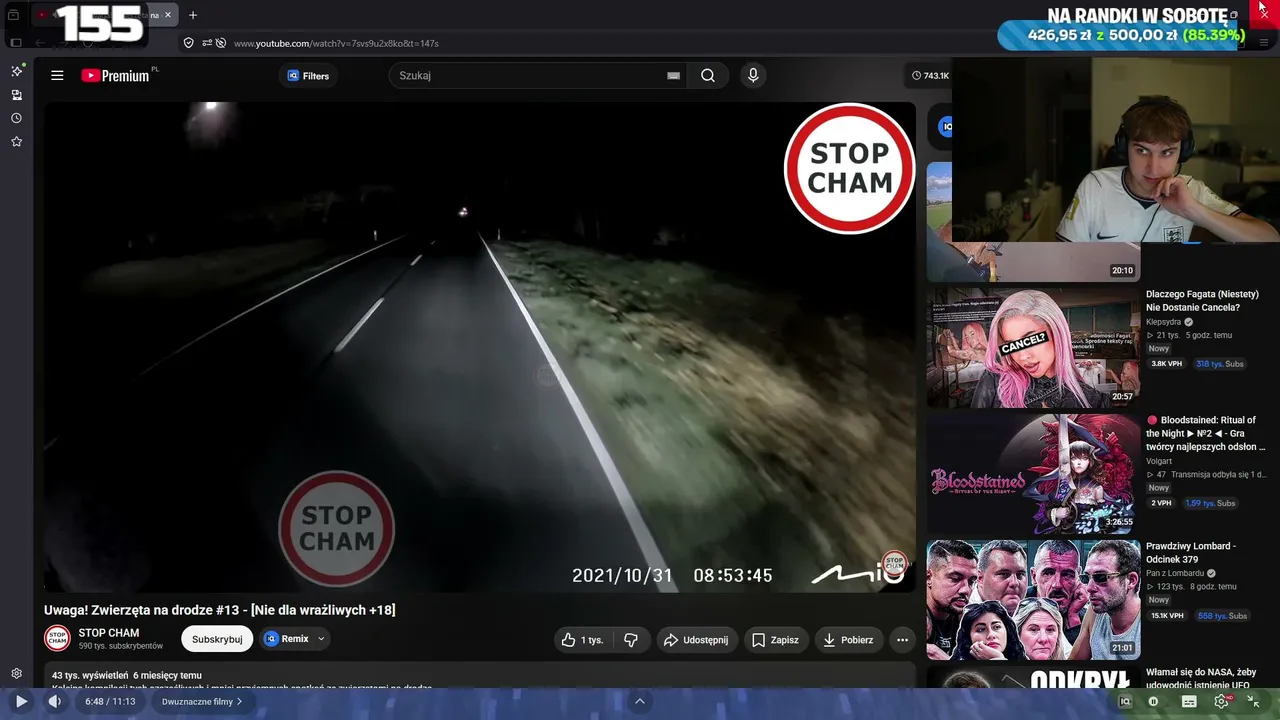The height and width of the screenshot is (720, 1280).
Task: Click the video frame to toggle playback
Action: (x=480, y=347)
